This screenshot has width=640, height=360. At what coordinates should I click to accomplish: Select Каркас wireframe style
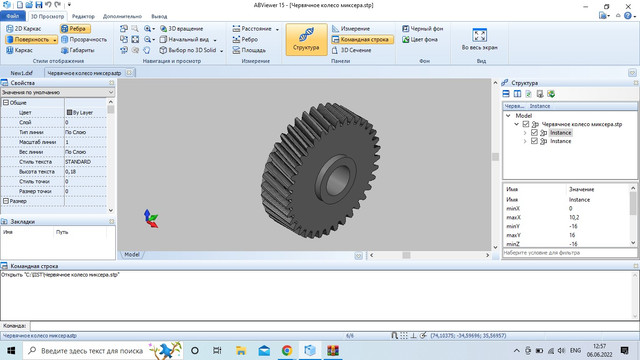[19, 50]
